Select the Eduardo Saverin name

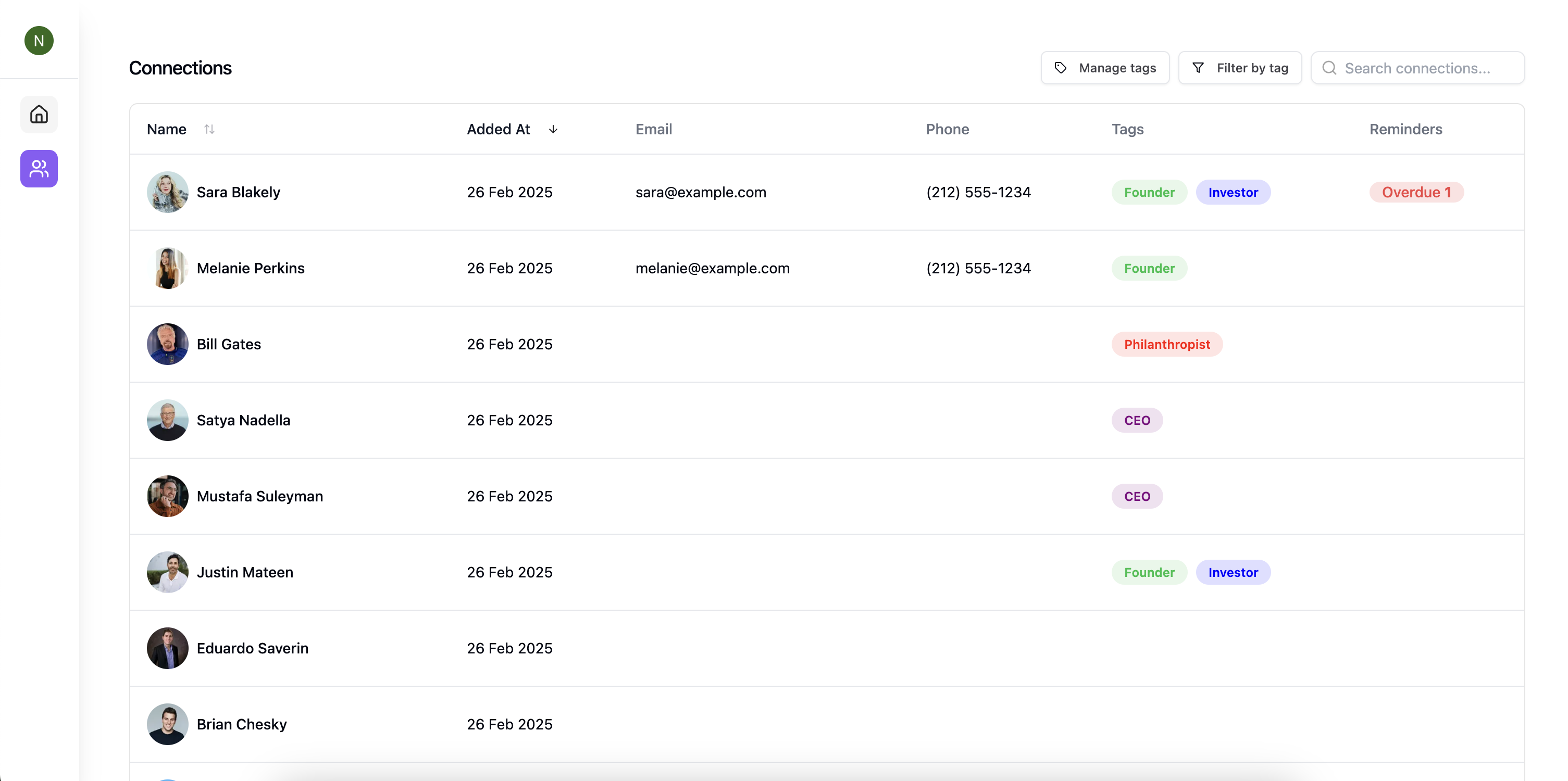tap(253, 648)
